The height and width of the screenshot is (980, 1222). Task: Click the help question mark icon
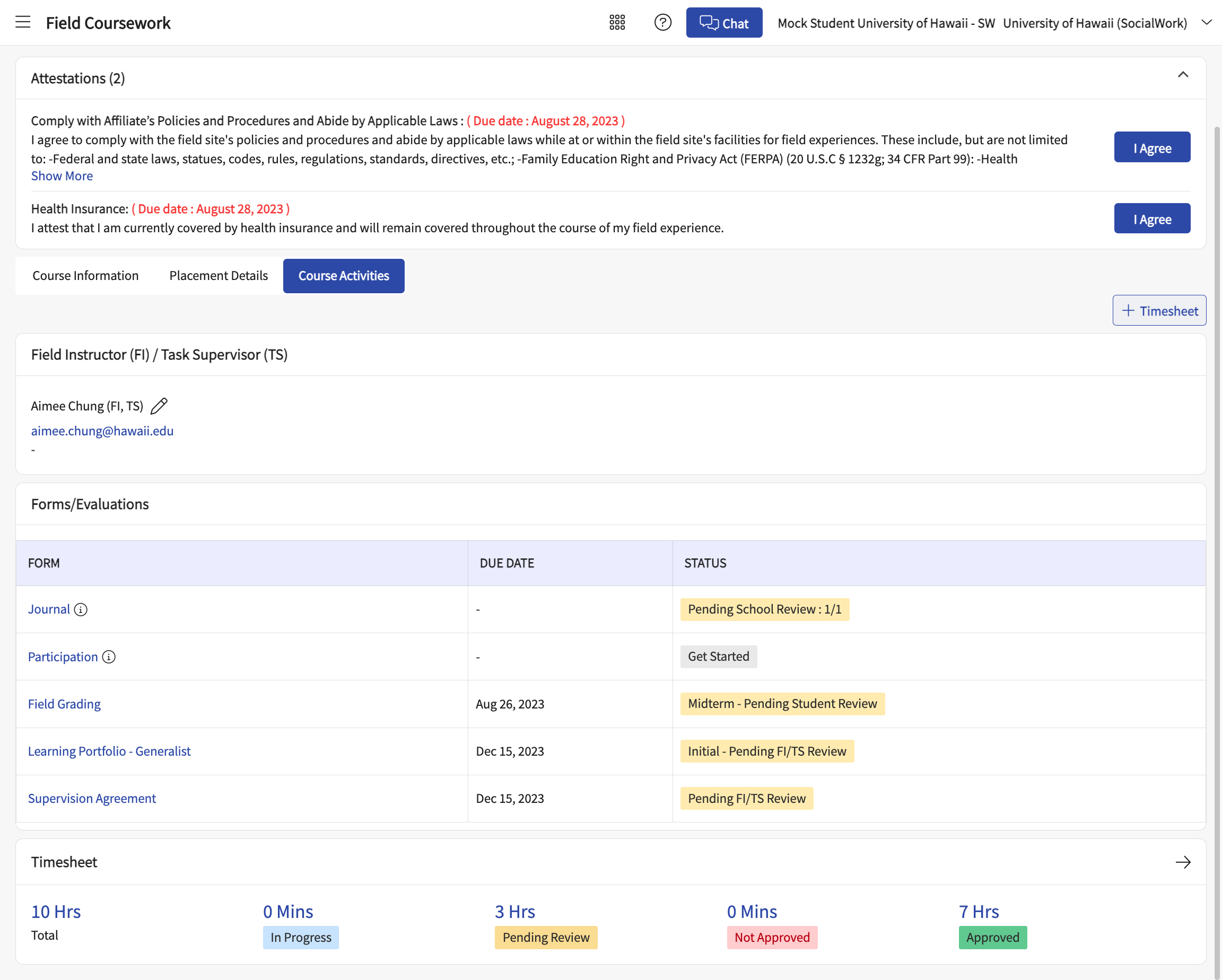click(662, 23)
